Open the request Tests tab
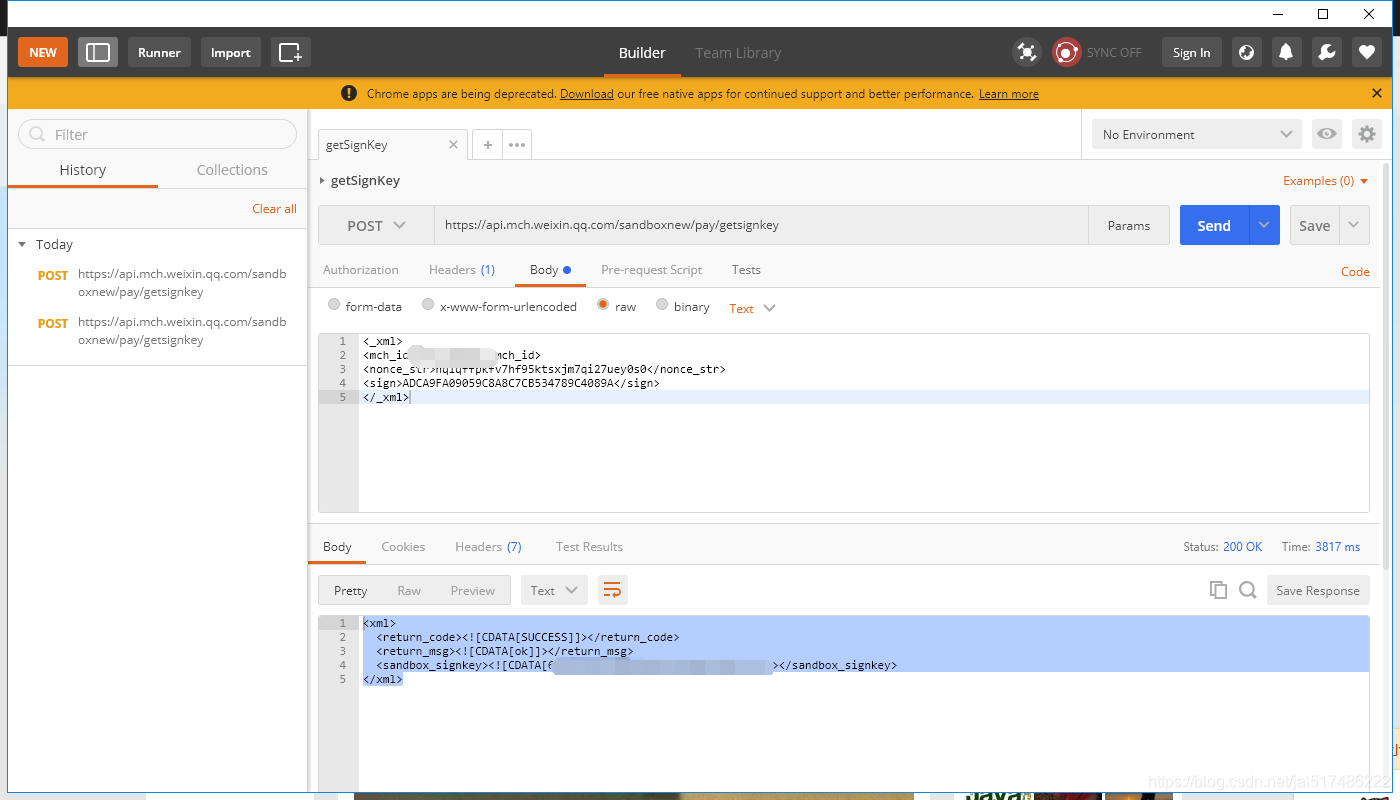The width and height of the screenshot is (1400, 800). (746, 270)
